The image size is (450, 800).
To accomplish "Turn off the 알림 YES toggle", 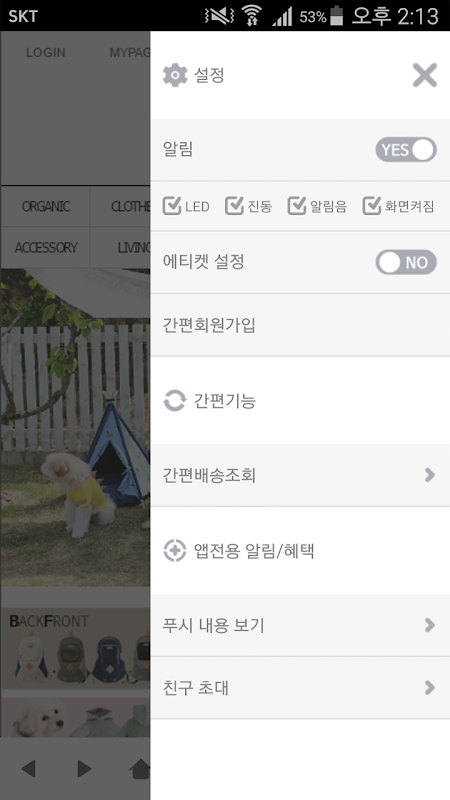I will (x=406, y=149).
